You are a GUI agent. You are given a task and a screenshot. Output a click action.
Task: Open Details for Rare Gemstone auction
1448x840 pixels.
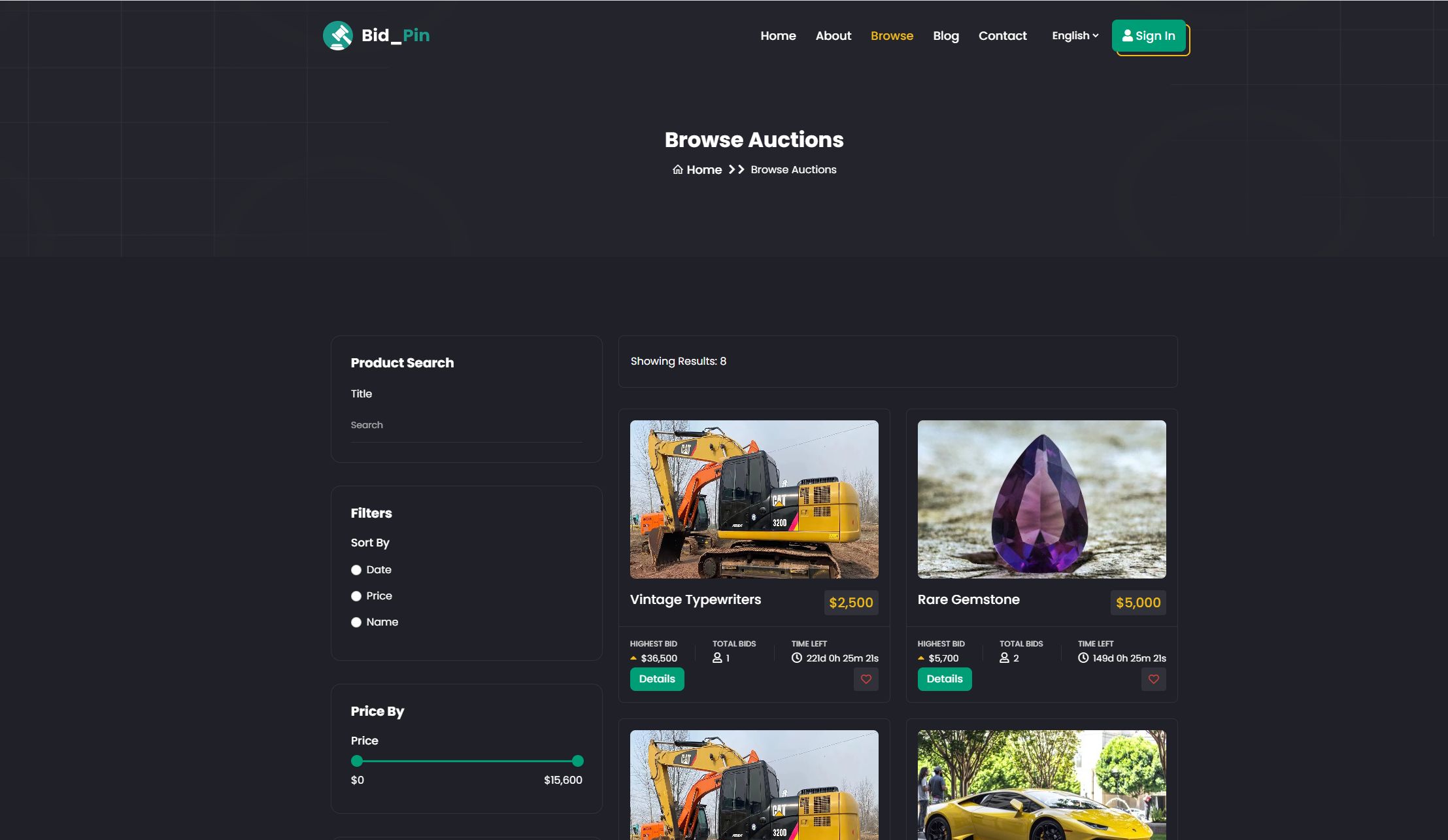pyautogui.click(x=944, y=679)
